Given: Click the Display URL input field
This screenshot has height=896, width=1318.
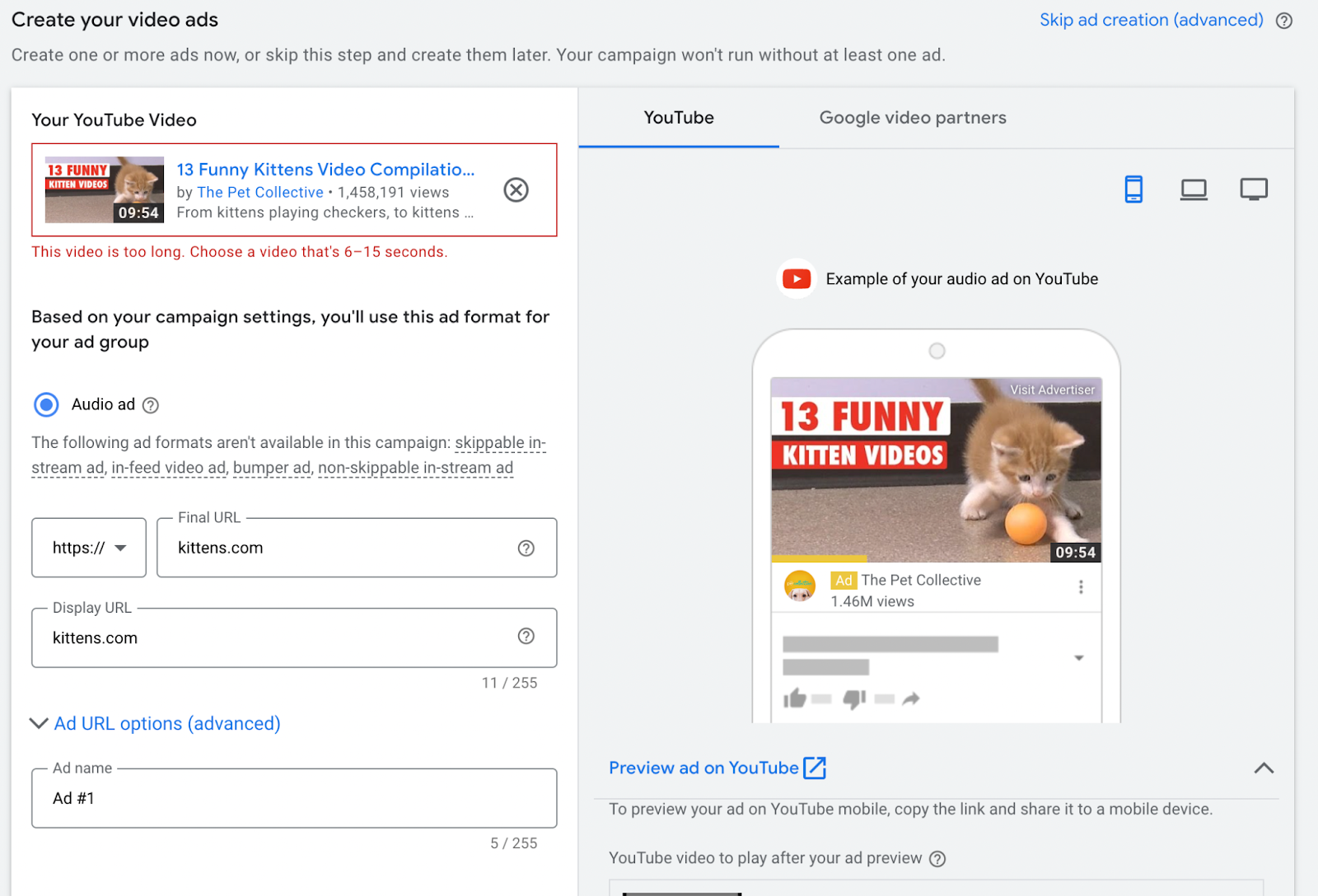Looking at the screenshot, I should tap(294, 637).
